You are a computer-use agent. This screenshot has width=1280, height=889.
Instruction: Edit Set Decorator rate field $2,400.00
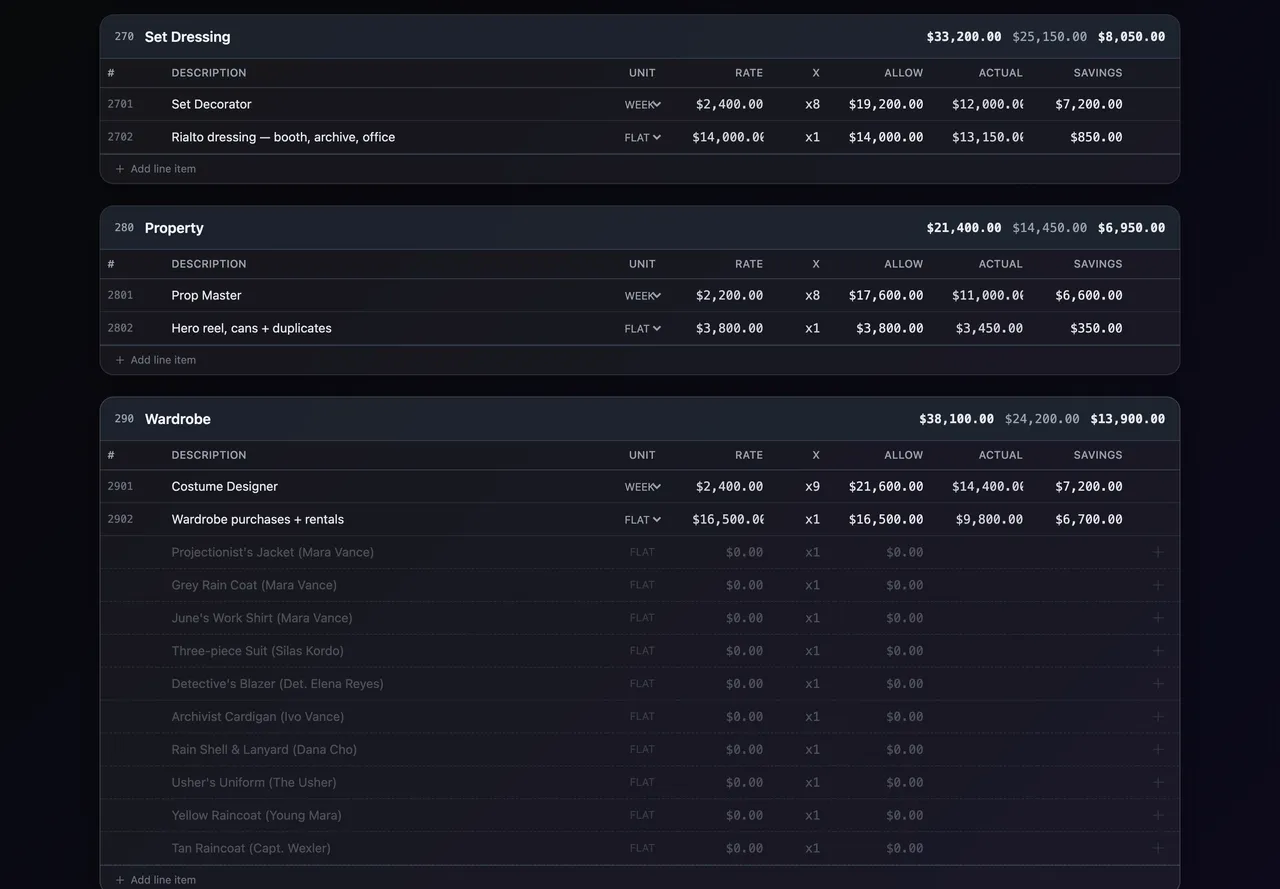[727, 104]
